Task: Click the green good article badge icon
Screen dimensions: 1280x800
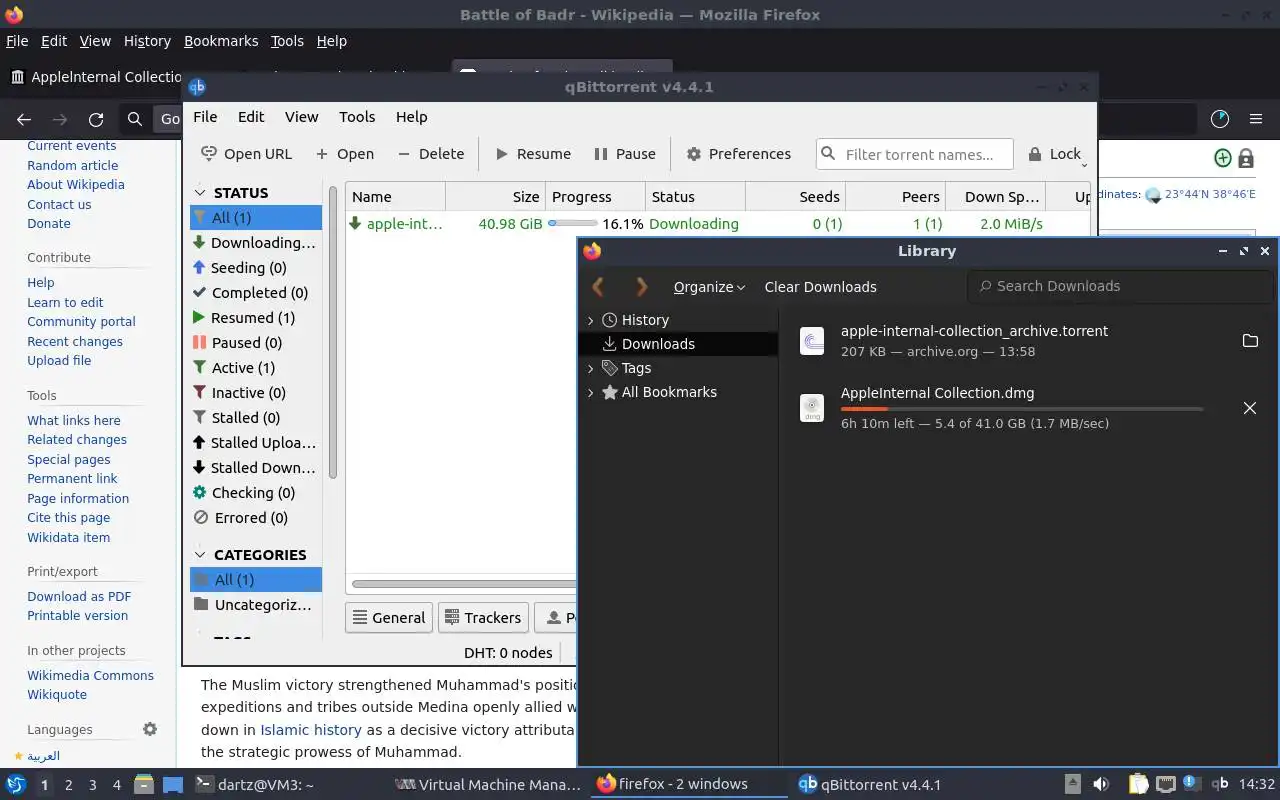Action: 1222,158
